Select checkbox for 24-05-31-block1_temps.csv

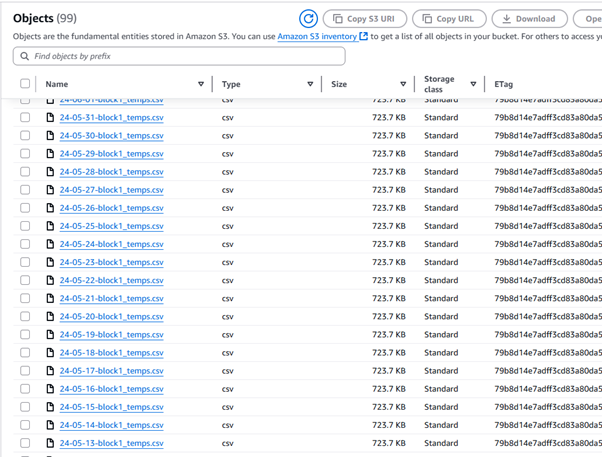[x=25, y=117]
